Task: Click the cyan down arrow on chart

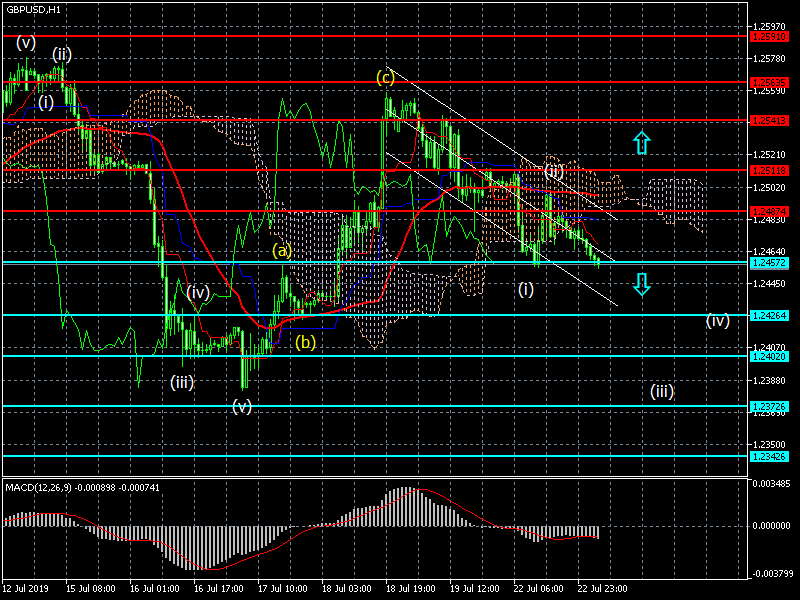Action: pos(642,284)
